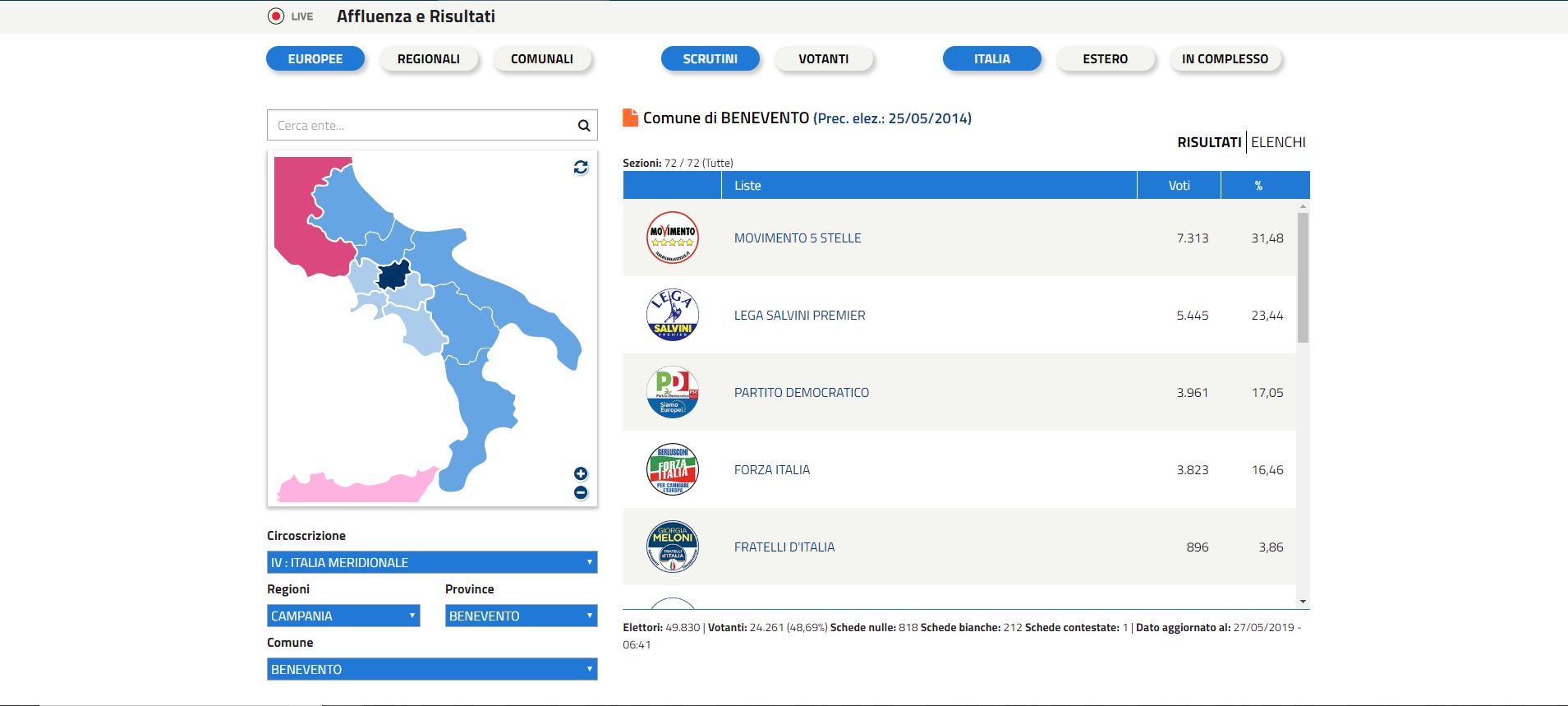1568x706 pixels.
Task: Click the Forza Italia party logo
Action: (x=673, y=469)
